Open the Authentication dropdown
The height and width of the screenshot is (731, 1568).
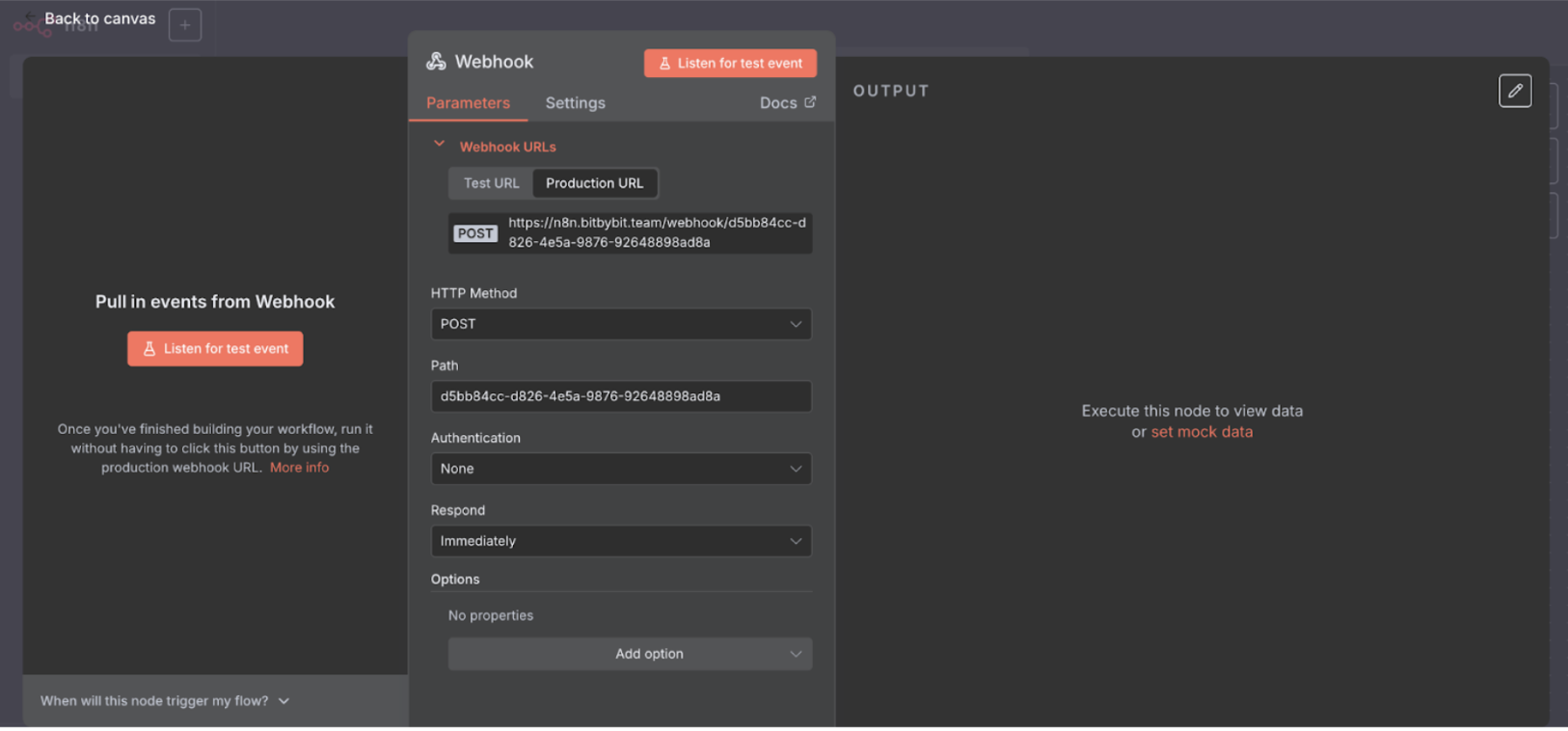[x=621, y=469]
